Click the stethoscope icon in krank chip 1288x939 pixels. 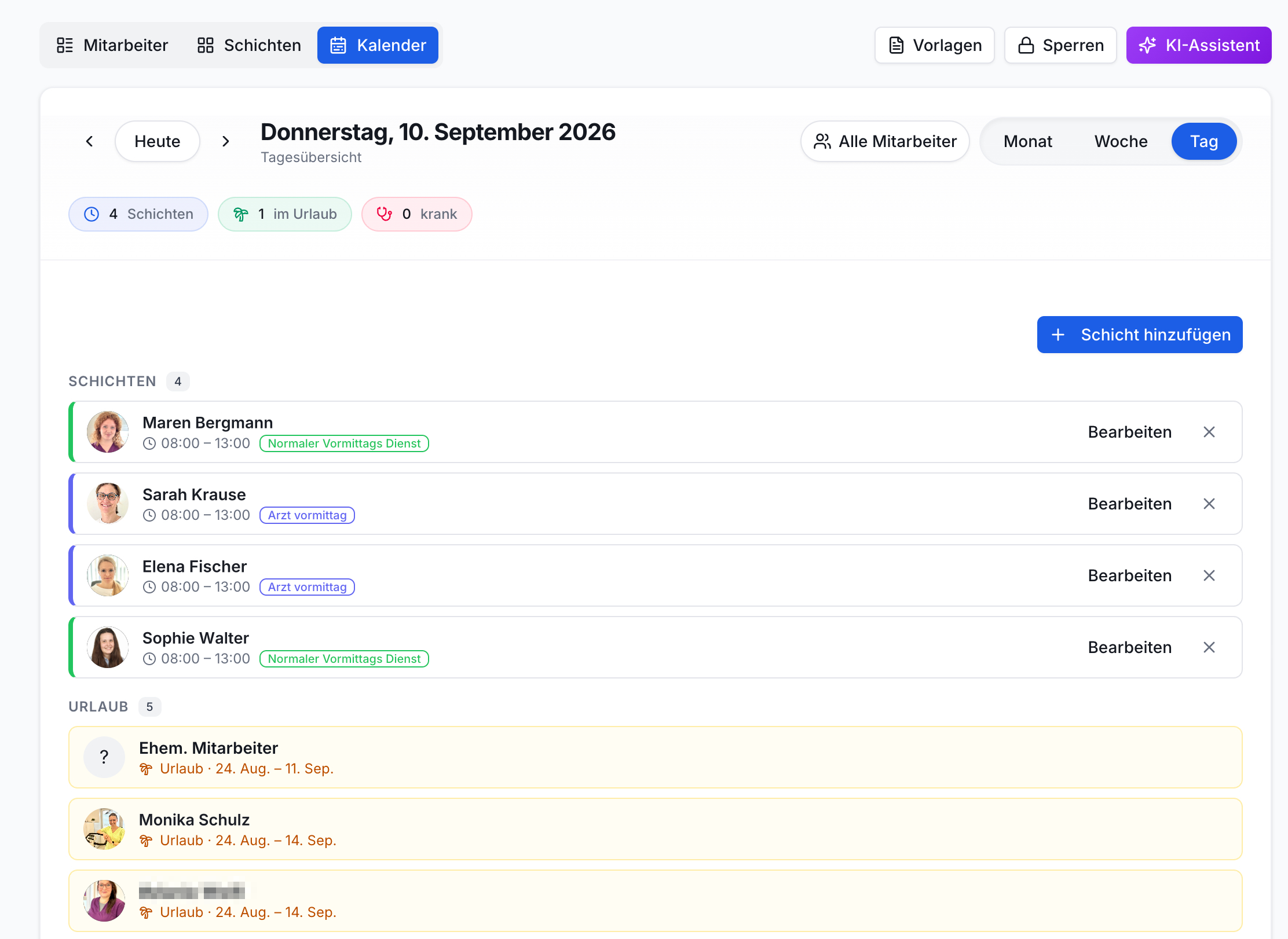tap(385, 214)
